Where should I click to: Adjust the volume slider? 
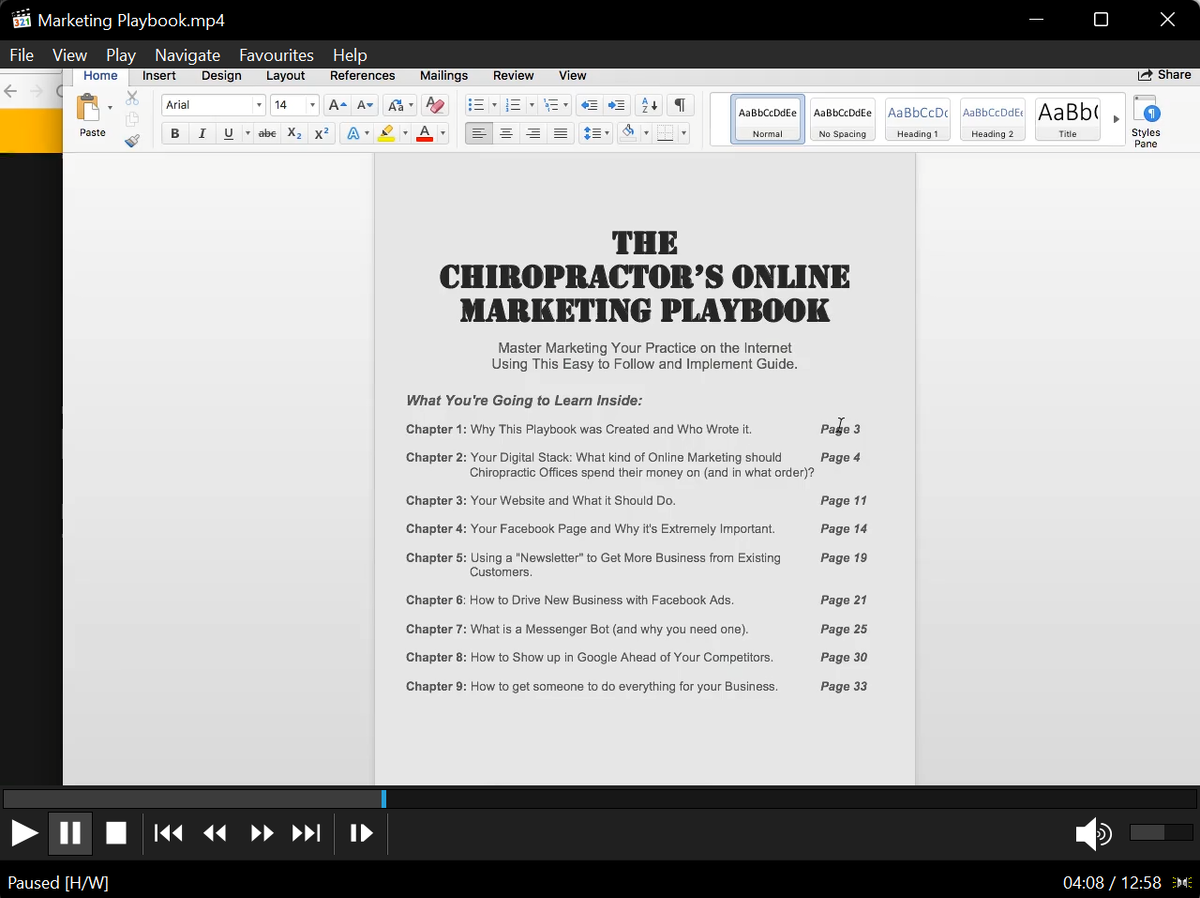pos(1161,832)
